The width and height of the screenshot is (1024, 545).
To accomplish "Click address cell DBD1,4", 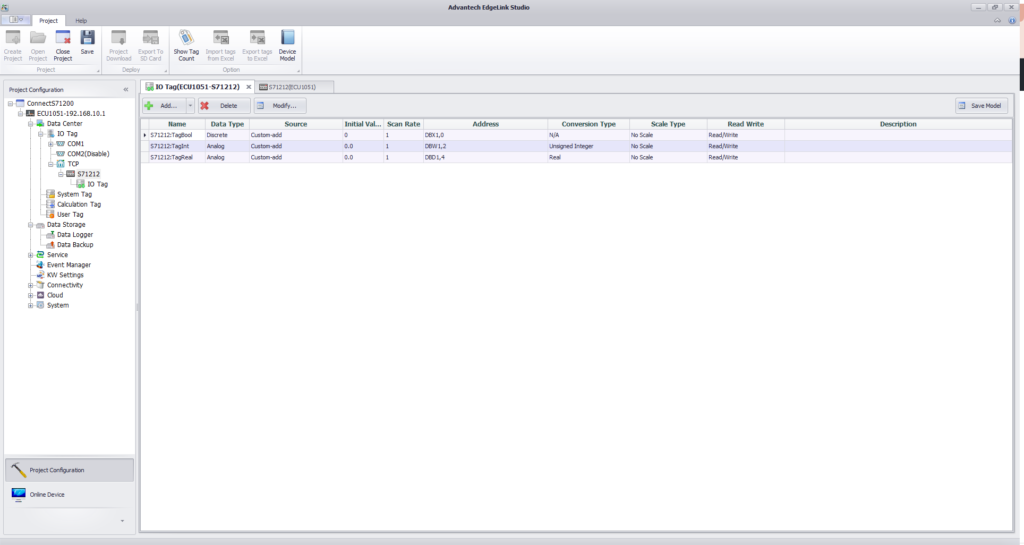I will [x=485, y=157].
